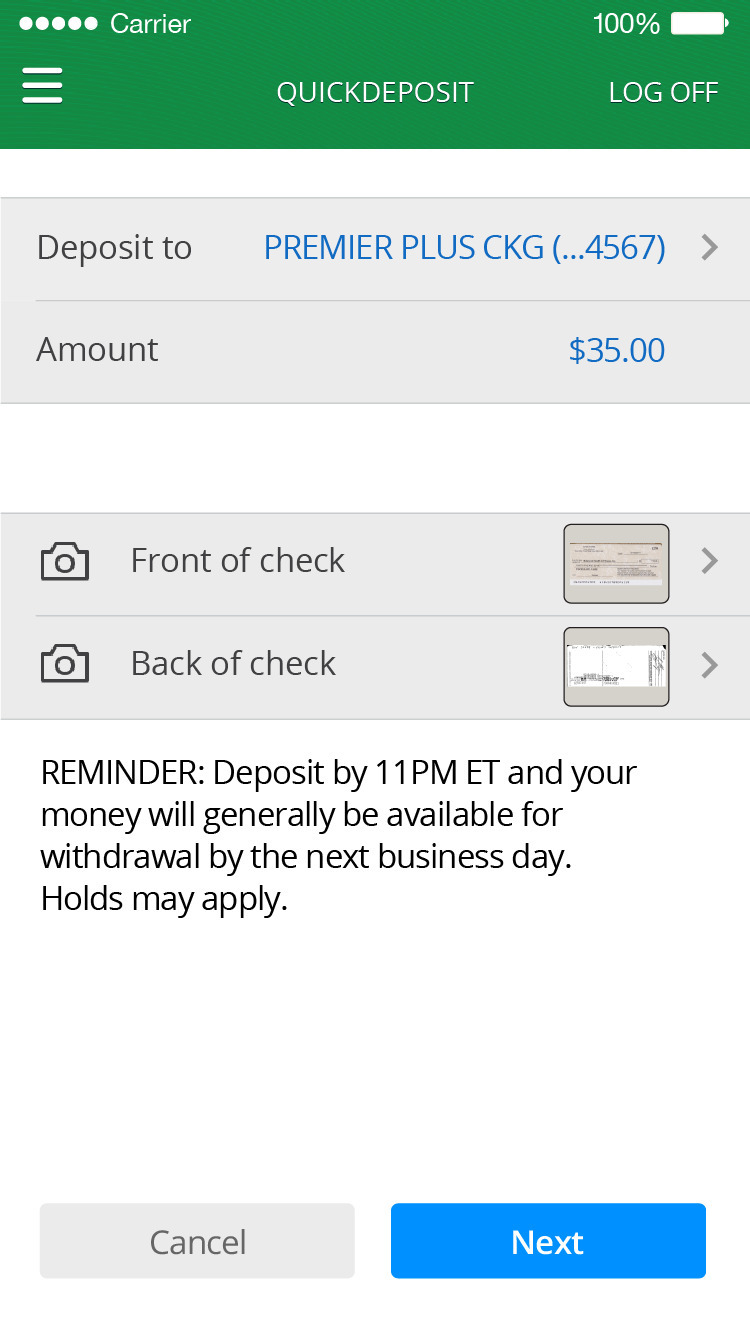750x1334 pixels.
Task: Expand the Deposit to account chevron
Action: 710,248
